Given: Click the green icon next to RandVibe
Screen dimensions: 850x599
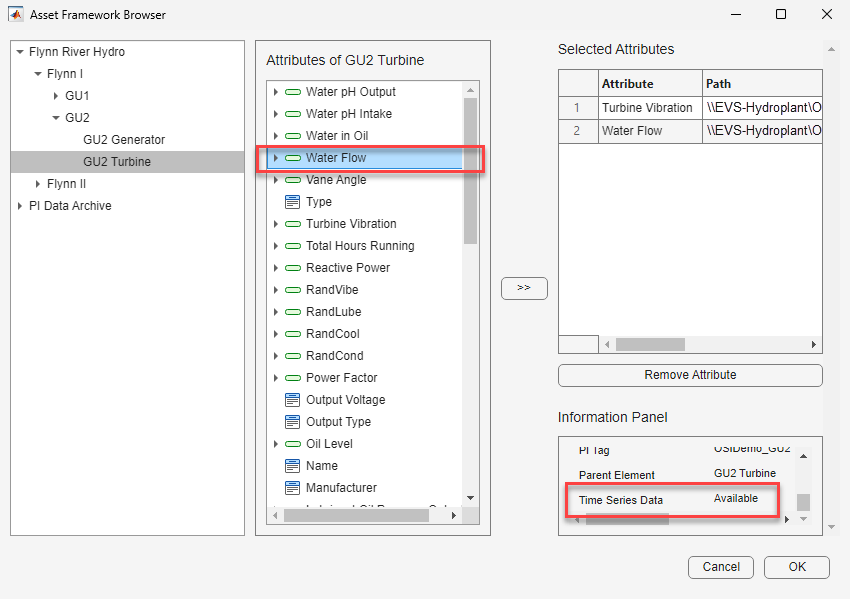Looking at the screenshot, I should tap(293, 289).
